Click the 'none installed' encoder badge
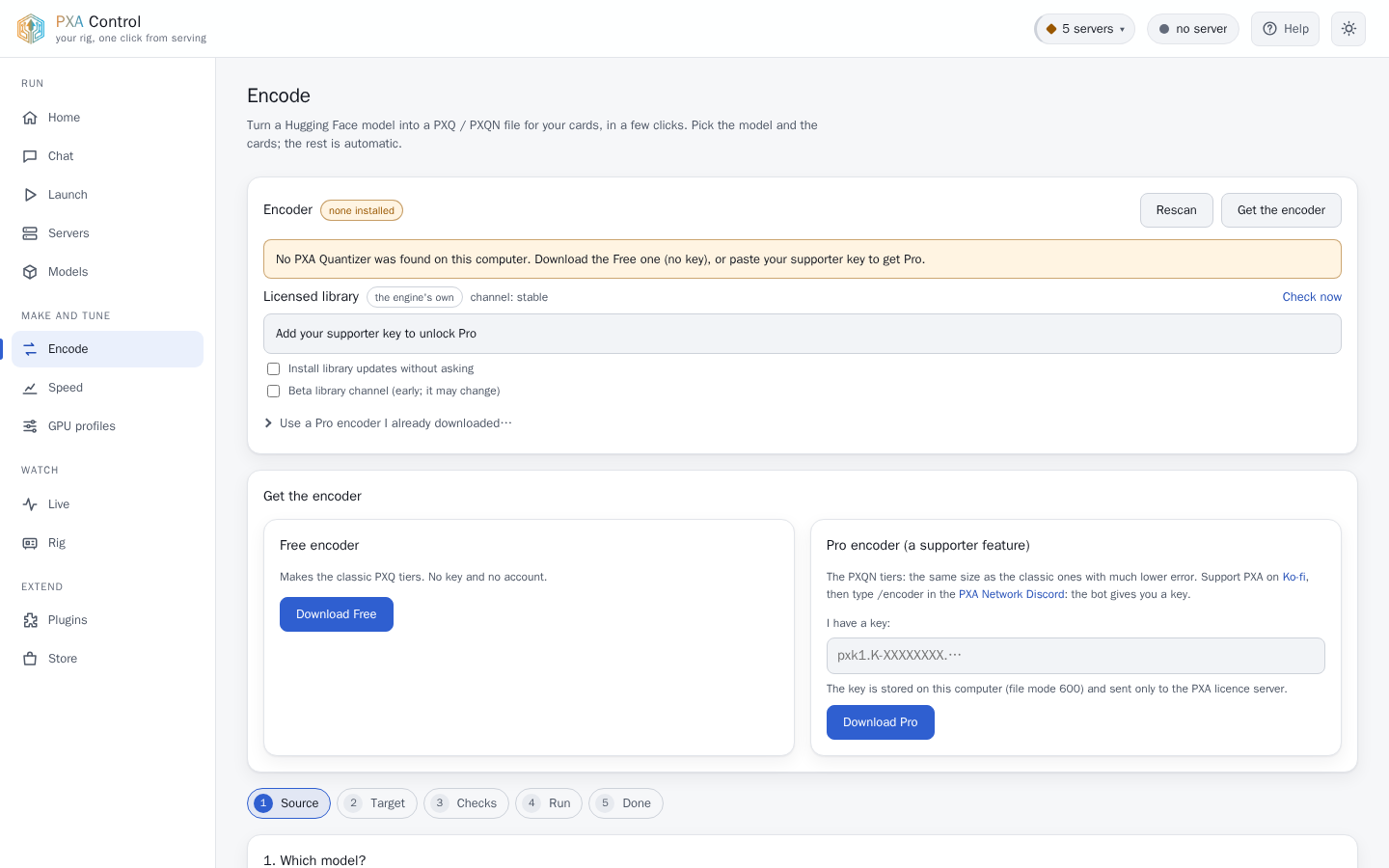This screenshot has height=868, width=1389. click(x=362, y=210)
